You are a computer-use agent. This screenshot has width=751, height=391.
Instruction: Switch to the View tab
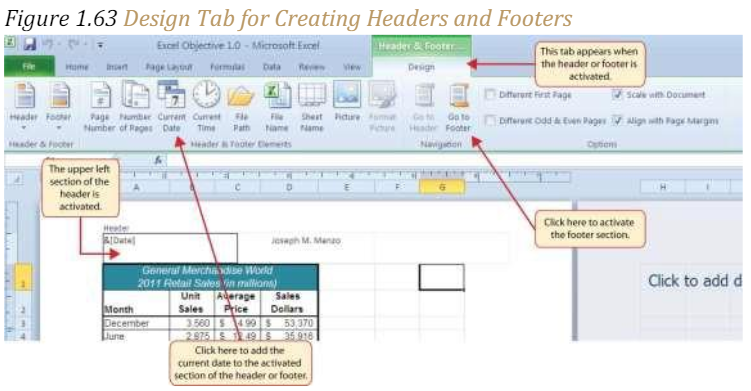coord(352,67)
